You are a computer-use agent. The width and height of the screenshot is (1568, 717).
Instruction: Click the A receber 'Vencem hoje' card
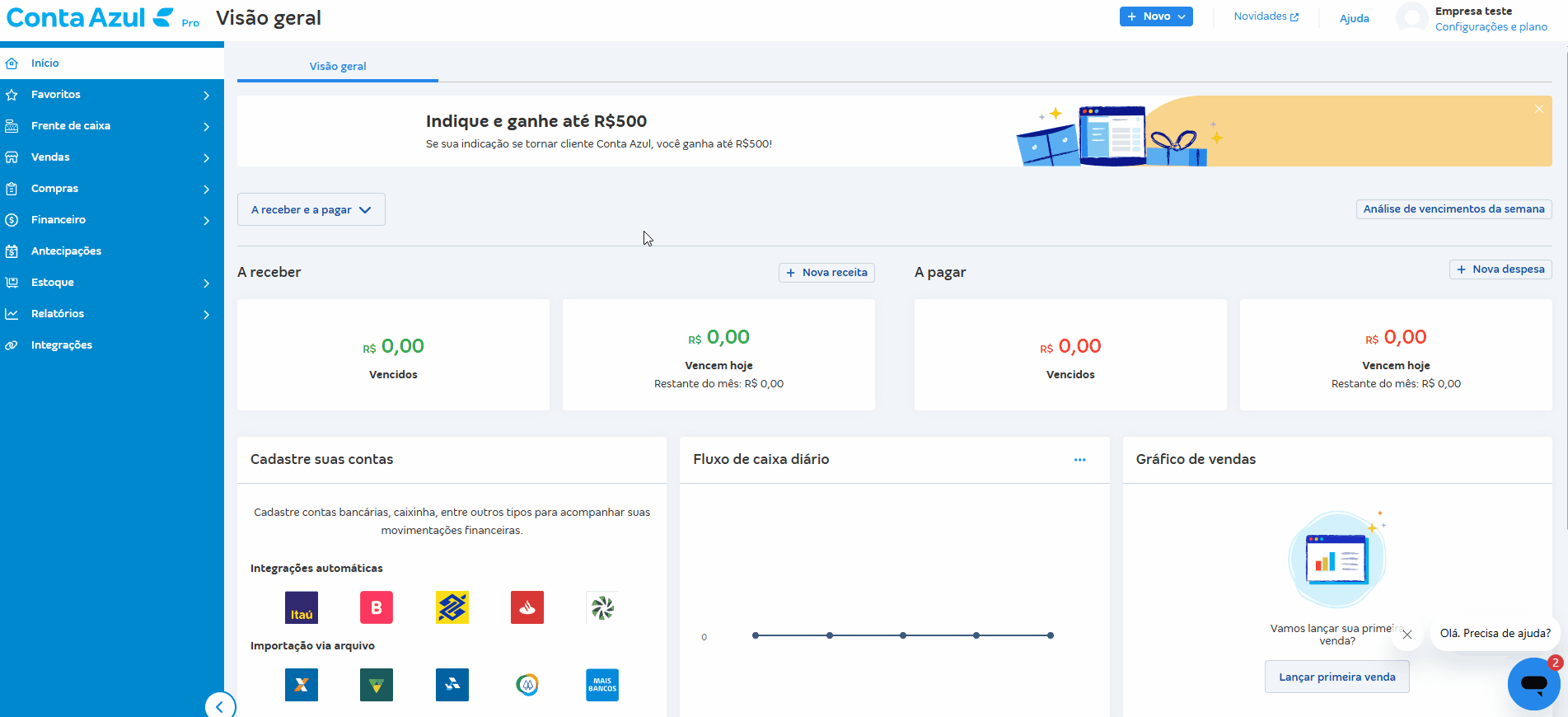pyautogui.click(x=718, y=354)
